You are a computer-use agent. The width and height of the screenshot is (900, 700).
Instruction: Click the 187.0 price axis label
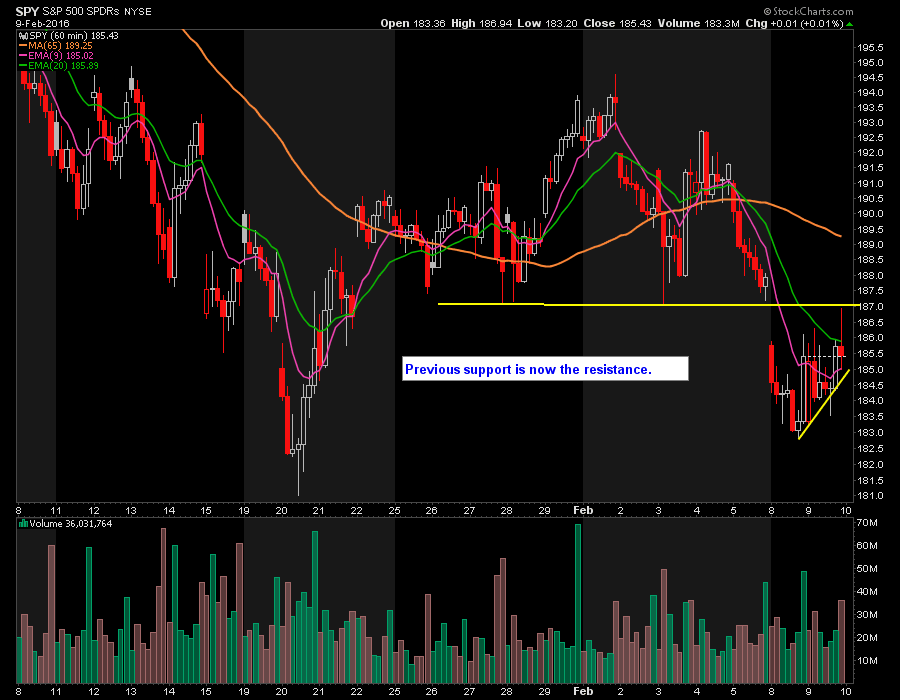click(x=871, y=307)
